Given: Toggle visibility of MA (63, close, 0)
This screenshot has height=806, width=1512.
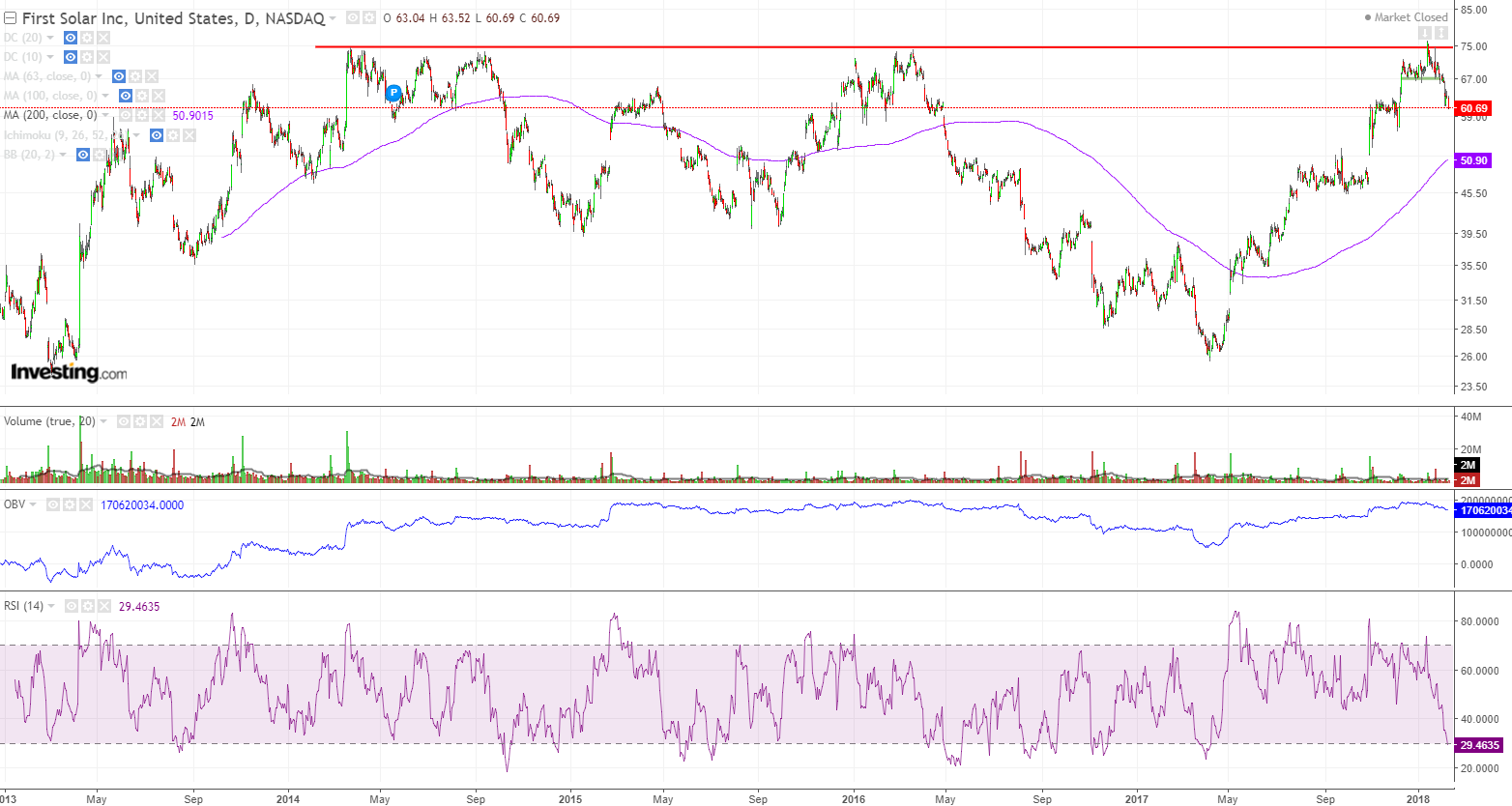Looking at the screenshot, I should pyautogui.click(x=119, y=76).
